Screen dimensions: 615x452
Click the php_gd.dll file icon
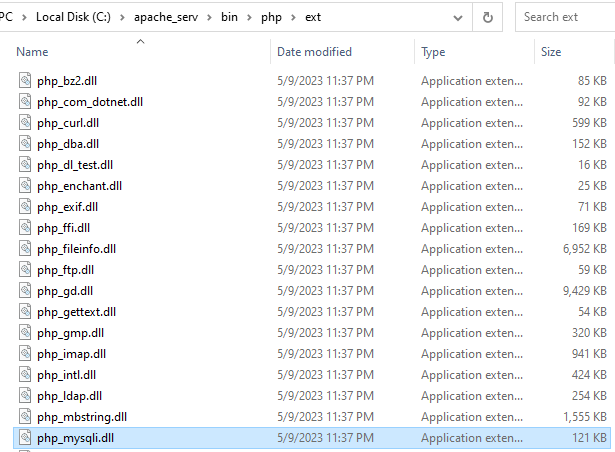pos(25,290)
